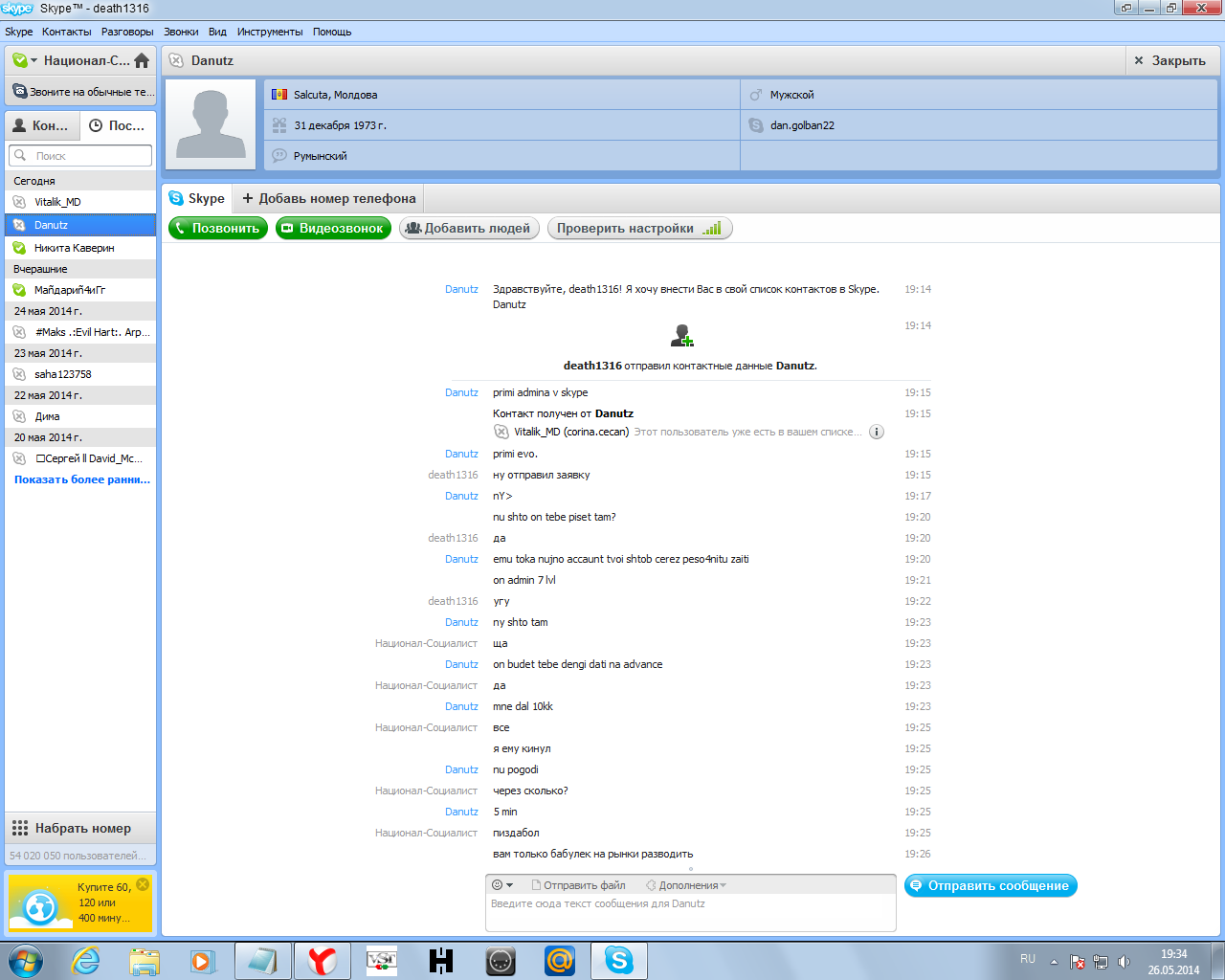Open the Skype menu
The image size is (1225, 980).
[19, 32]
